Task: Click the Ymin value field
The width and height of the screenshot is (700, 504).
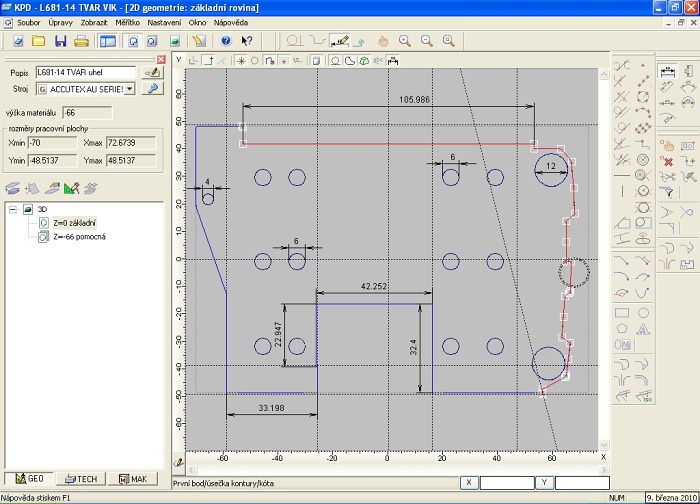Action: pos(52,160)
